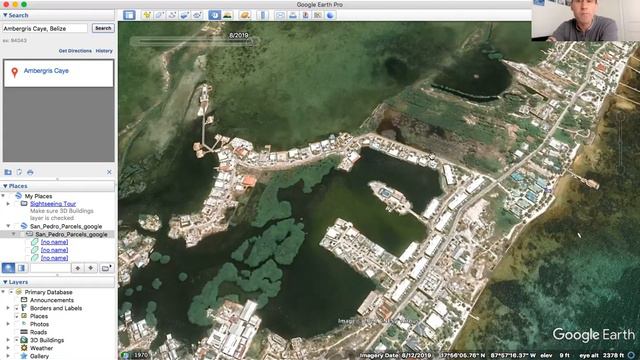Select the Add Polygon tool
The image size is (640, 360).
160,15
